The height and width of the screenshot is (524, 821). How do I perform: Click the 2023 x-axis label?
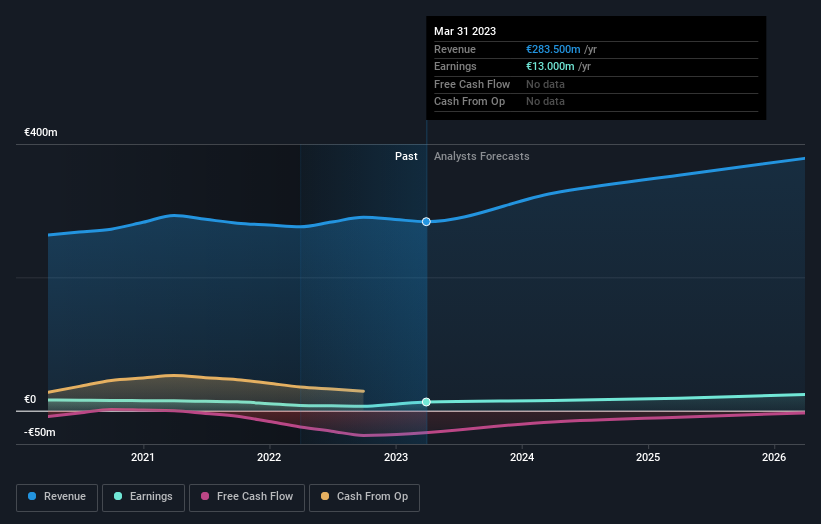click(x=396, y=457)
